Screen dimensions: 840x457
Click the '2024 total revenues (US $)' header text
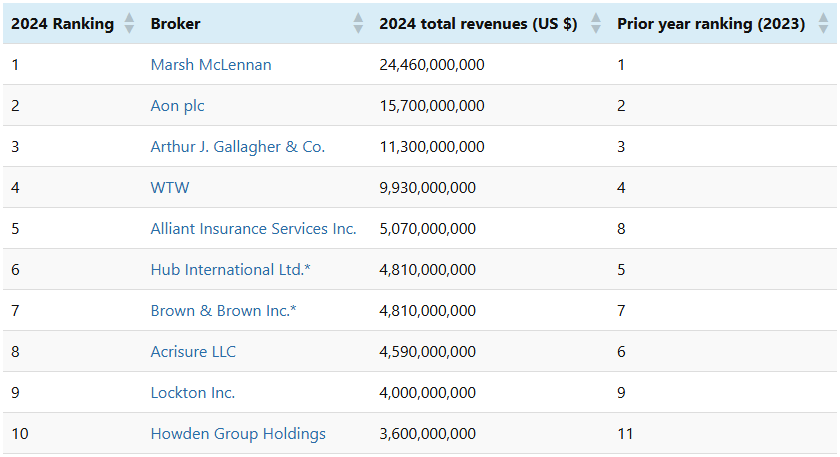(x=478, y=24)
